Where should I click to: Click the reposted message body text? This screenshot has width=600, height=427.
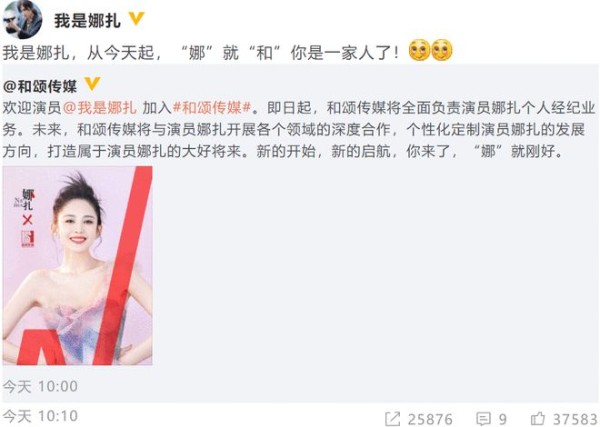tap(299, 129)
